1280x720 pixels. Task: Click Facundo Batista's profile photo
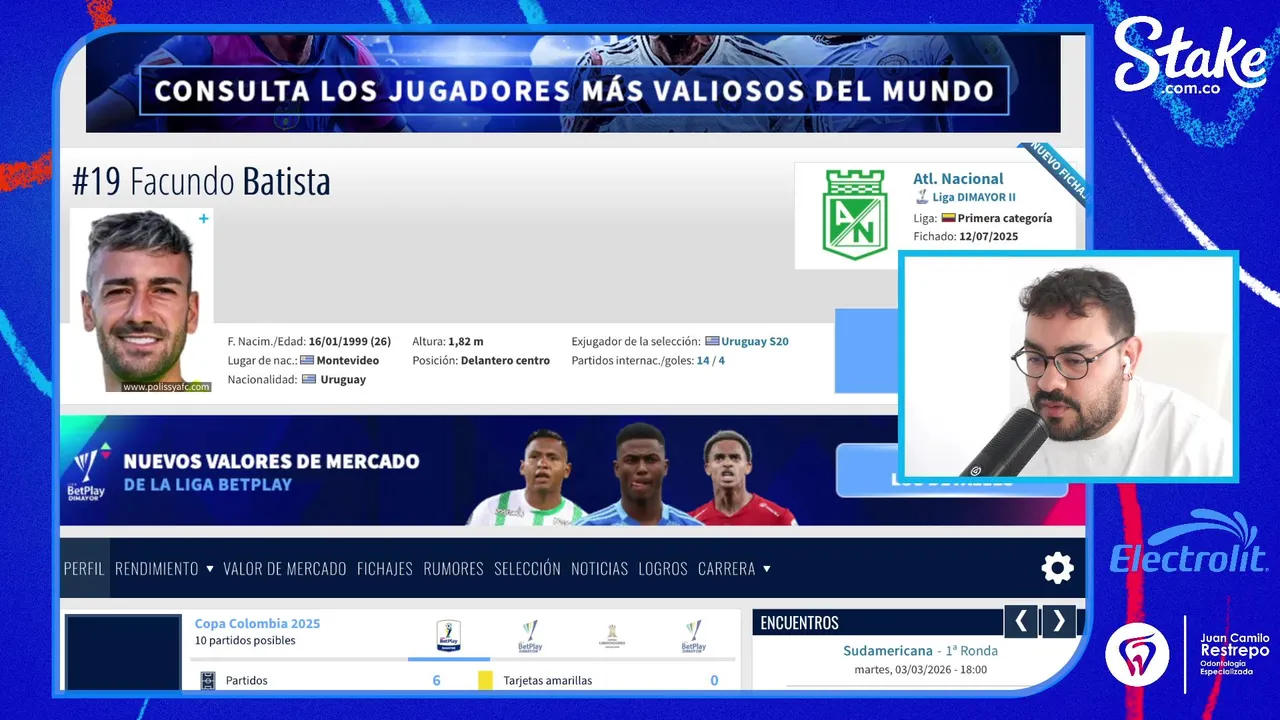(141, 300)
